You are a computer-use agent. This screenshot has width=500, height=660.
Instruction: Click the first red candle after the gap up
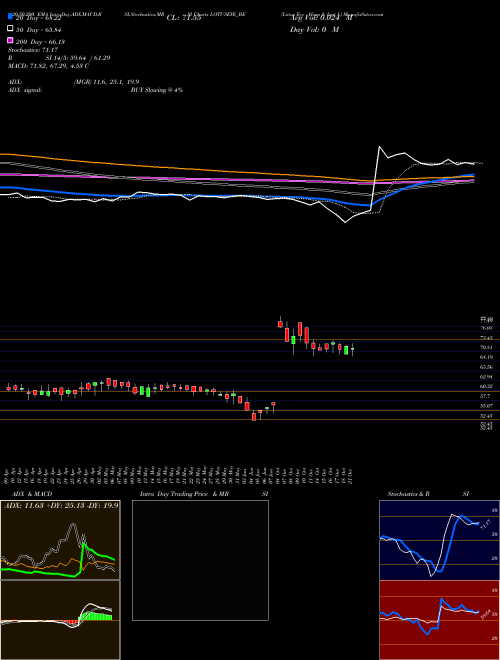(x=280, y=323)
